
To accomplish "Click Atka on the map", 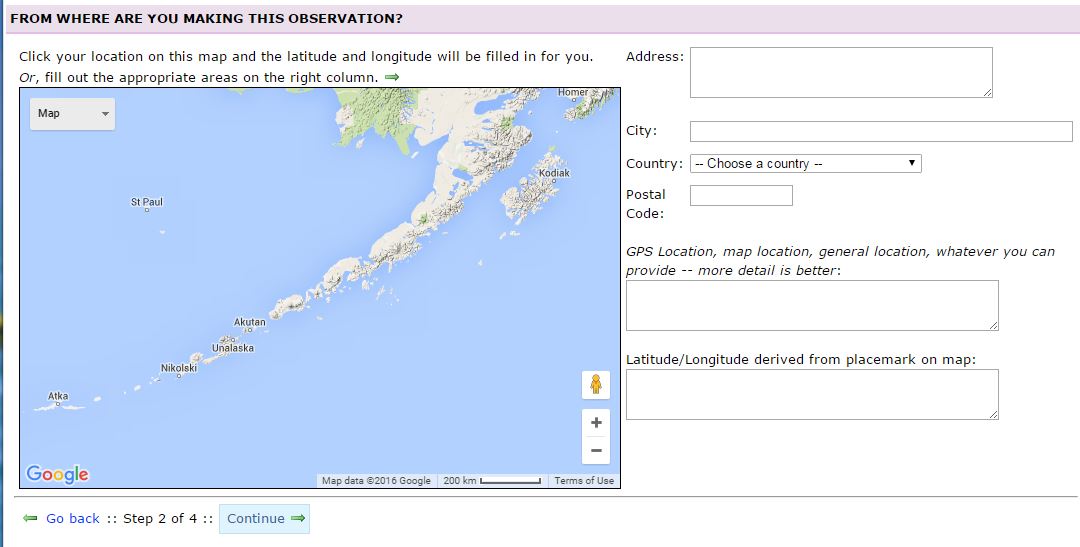I will tap(58, 397).
